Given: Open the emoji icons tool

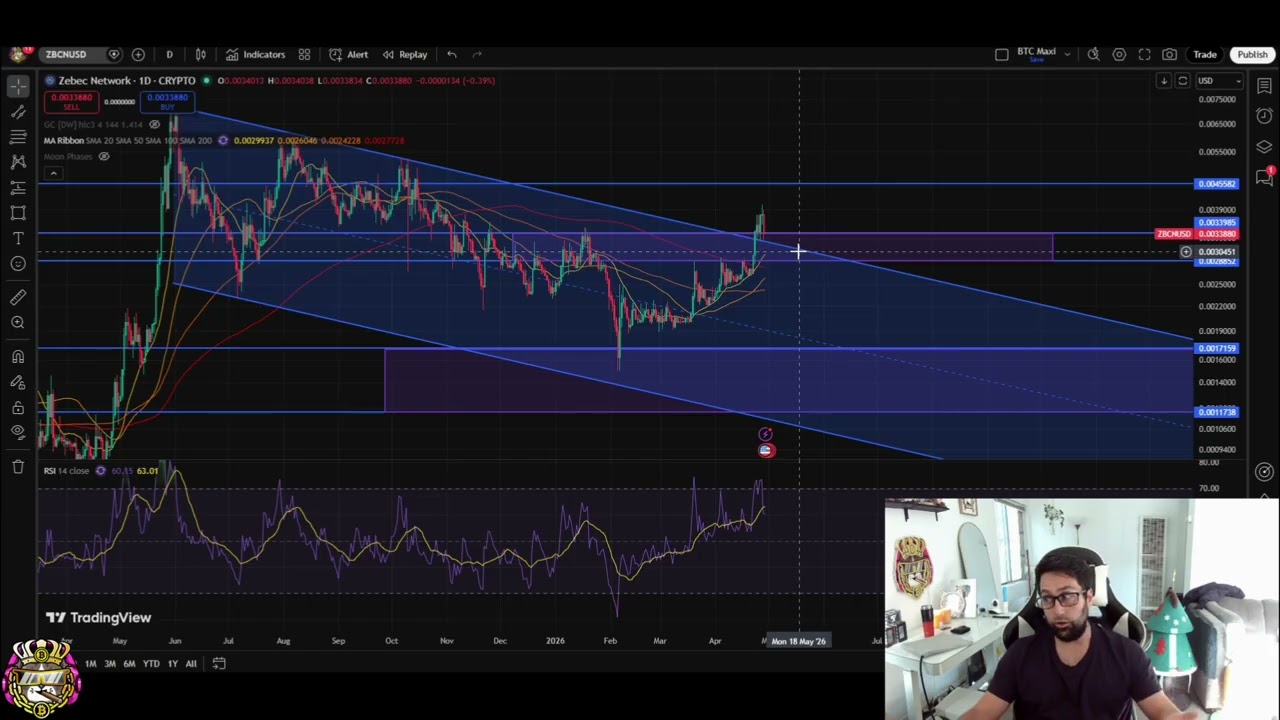Looking at the screenshot, I should (18, 263).
